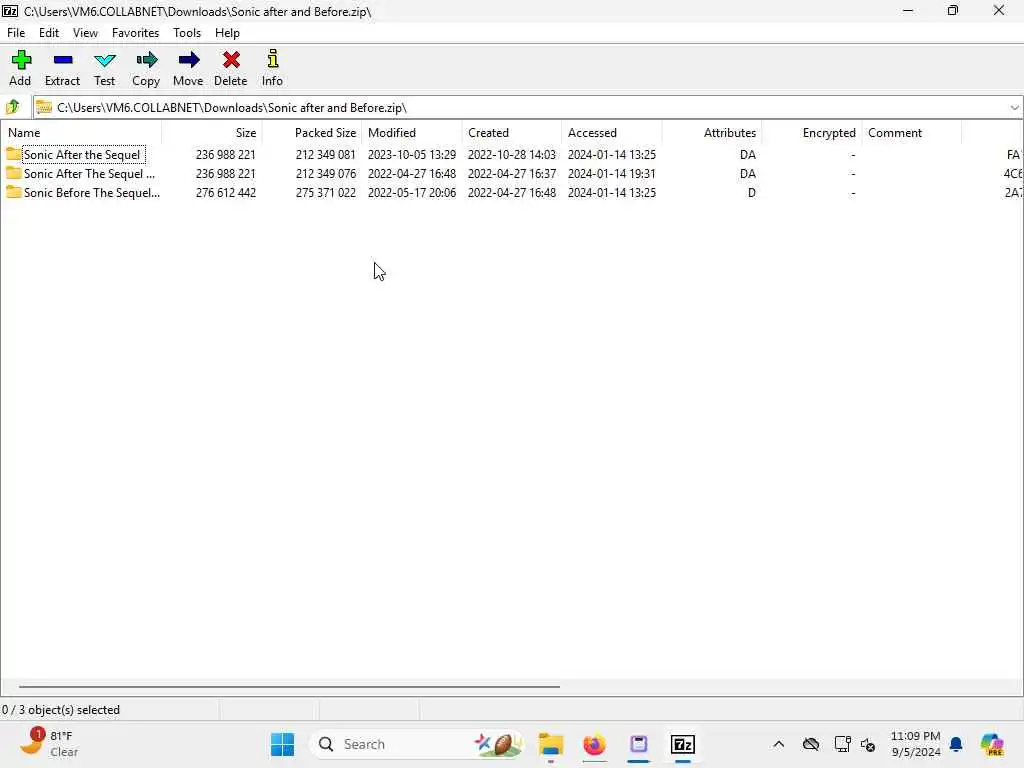Select Sonic Before The Sequel... folder name
Image resolution: width=1024 pixels, height=768 pixels.
(92, 193)
